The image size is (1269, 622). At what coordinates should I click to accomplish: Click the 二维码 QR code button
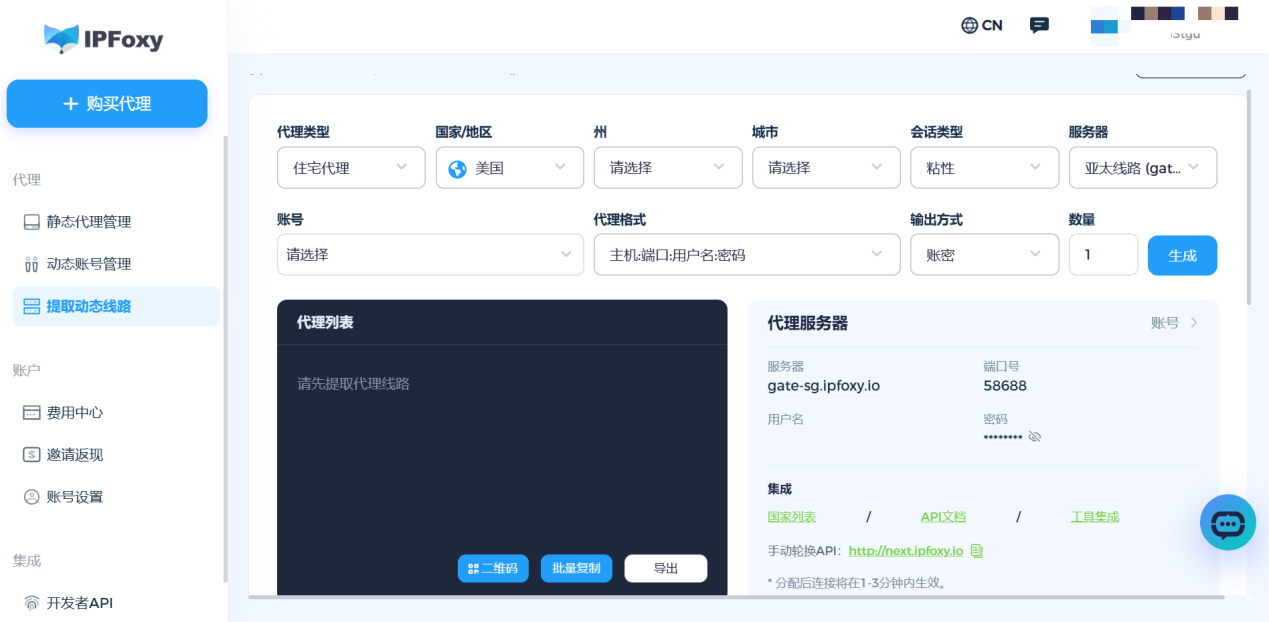coord(493,568)
